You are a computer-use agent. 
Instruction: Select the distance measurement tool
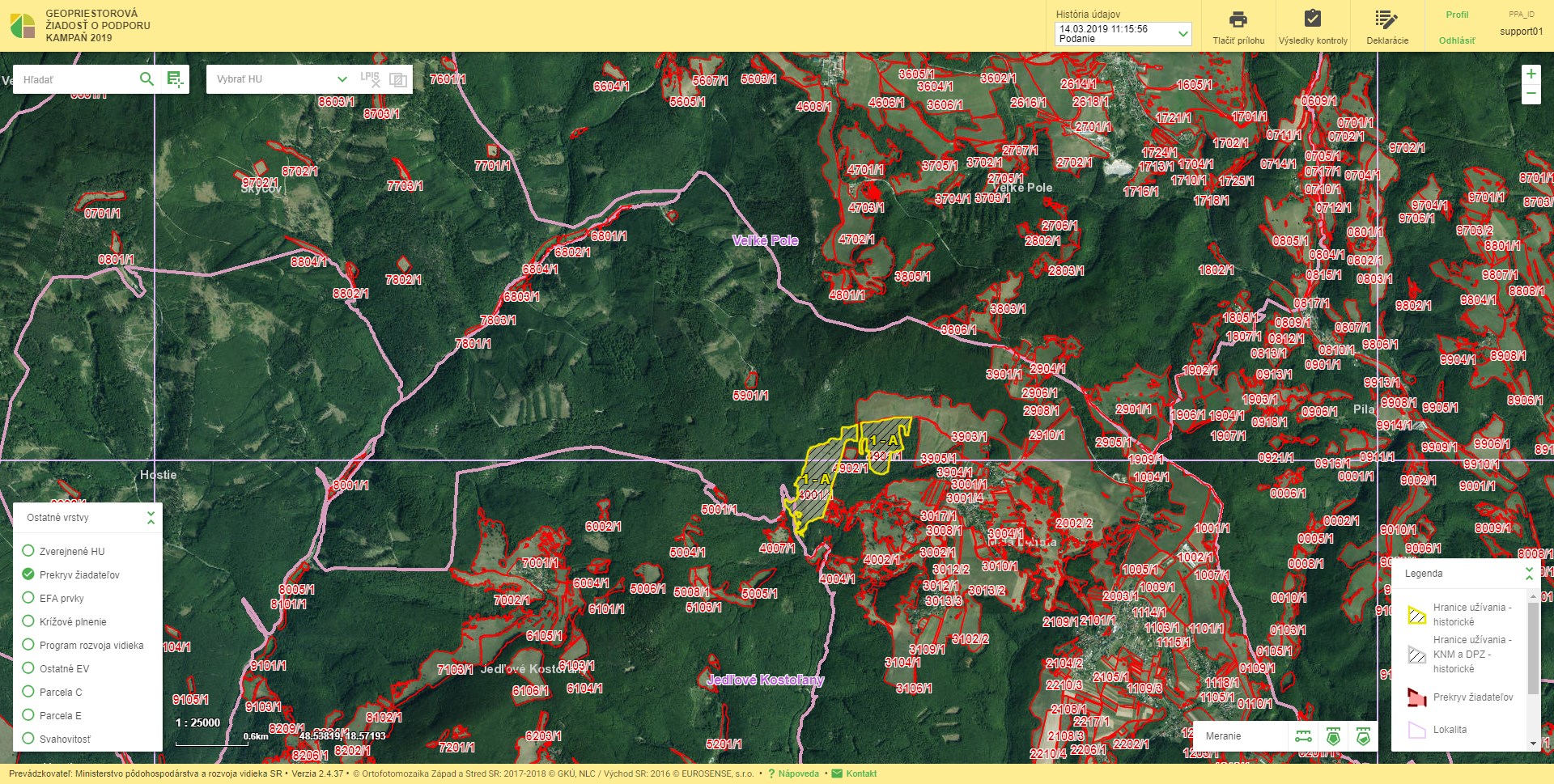(x=1303, y=736)
